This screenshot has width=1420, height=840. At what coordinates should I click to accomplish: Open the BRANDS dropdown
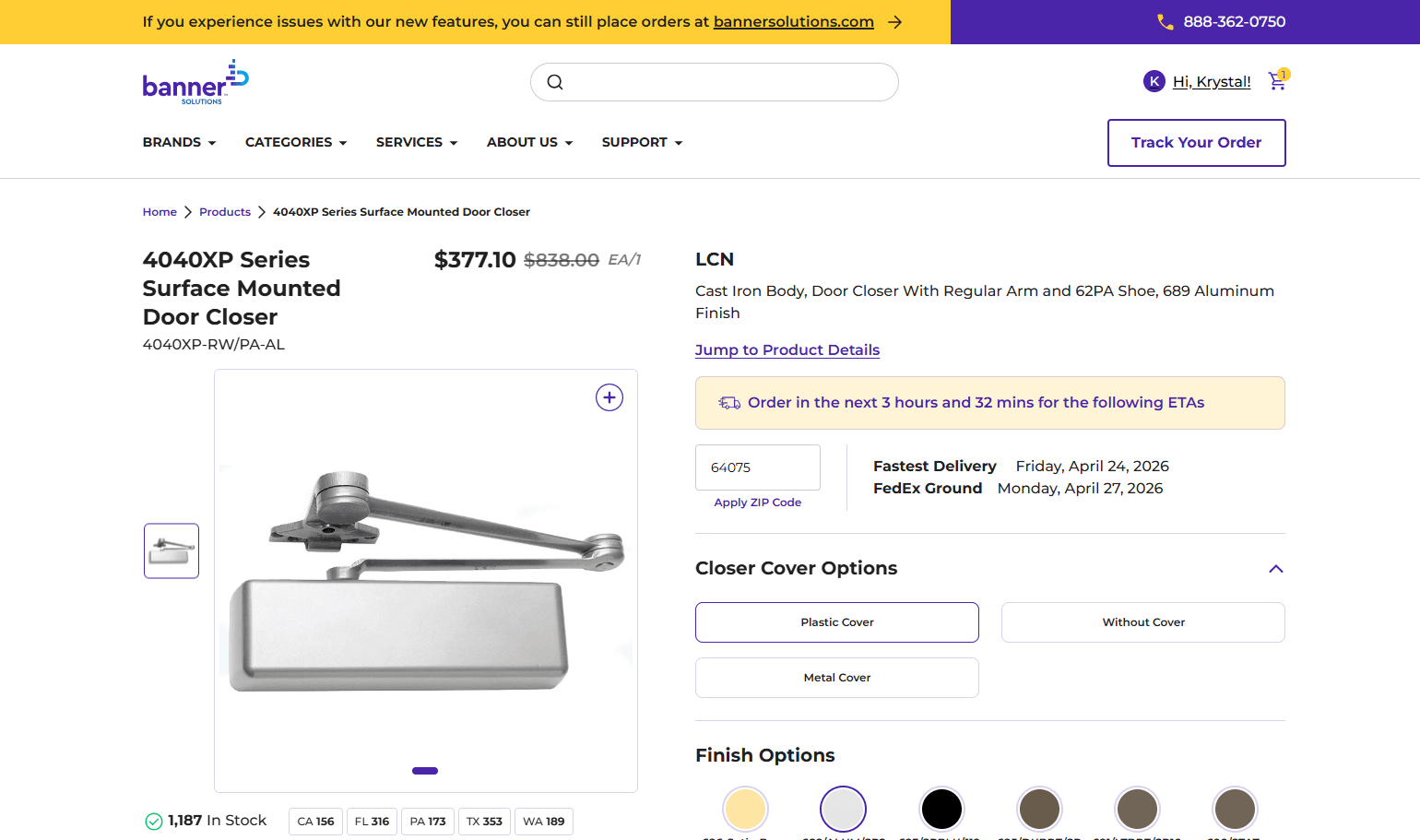click(x=179, y=142)
